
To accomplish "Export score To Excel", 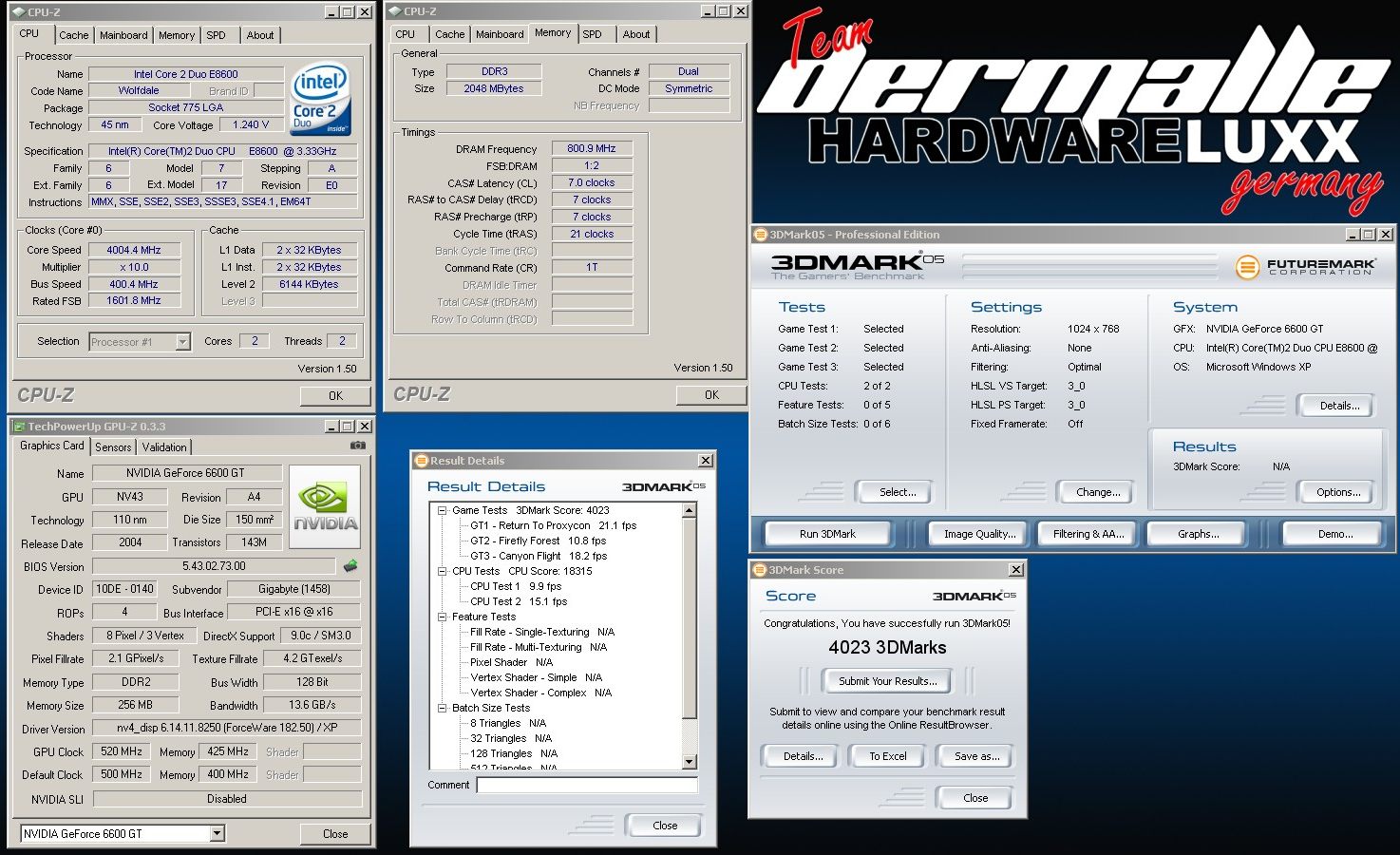I will [887, 756].
